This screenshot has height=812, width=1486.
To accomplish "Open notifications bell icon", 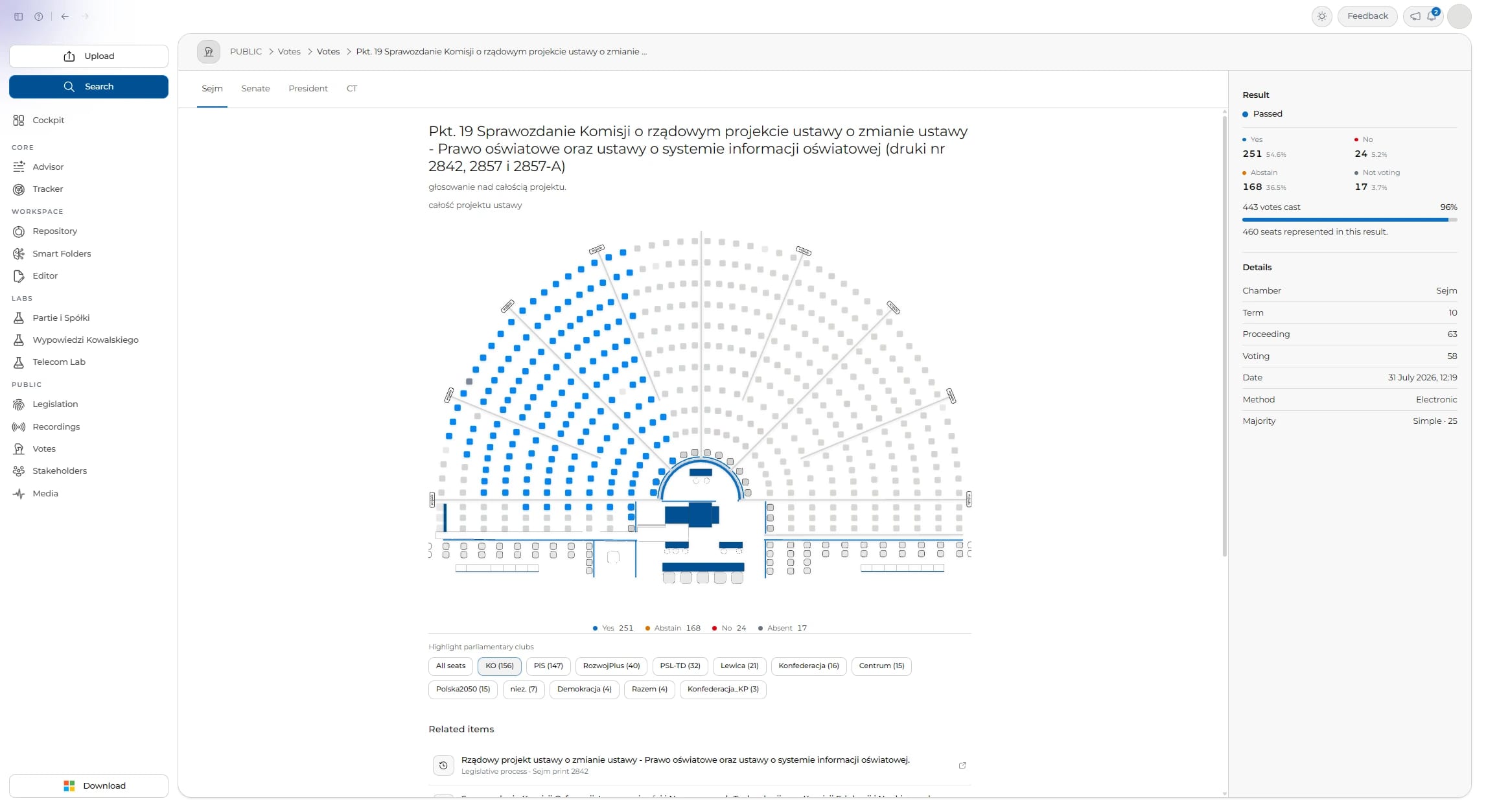I will 1432,16.
